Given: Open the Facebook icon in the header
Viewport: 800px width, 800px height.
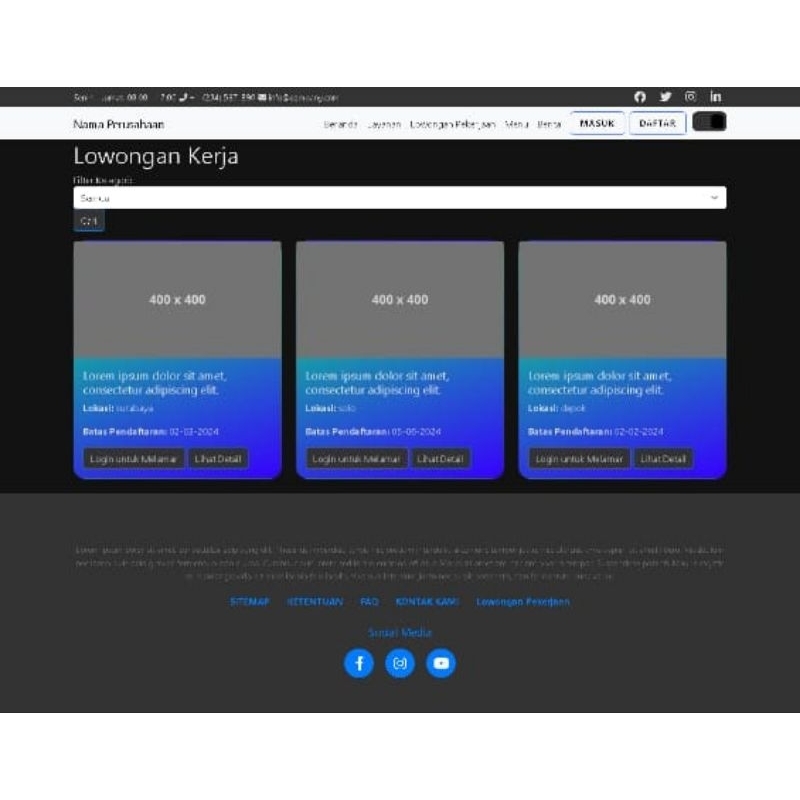Looking at the screenshot, I should tap(641, 96).
